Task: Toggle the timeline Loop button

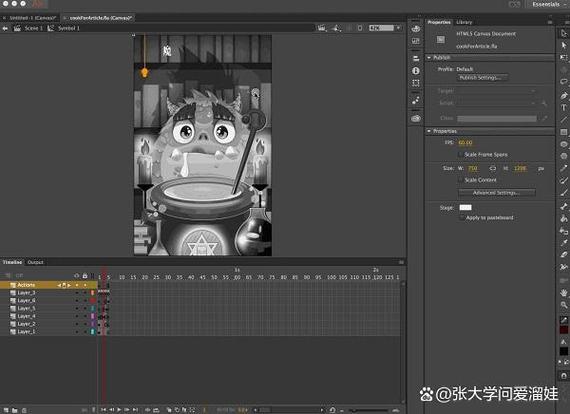Action: click(156, 410)
